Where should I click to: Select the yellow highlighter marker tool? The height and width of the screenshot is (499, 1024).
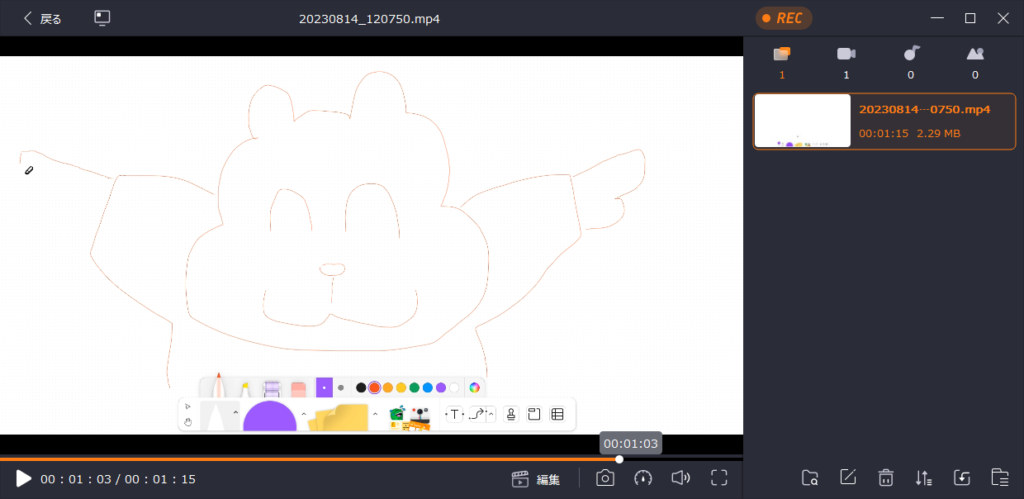click(x=245, y=389)
